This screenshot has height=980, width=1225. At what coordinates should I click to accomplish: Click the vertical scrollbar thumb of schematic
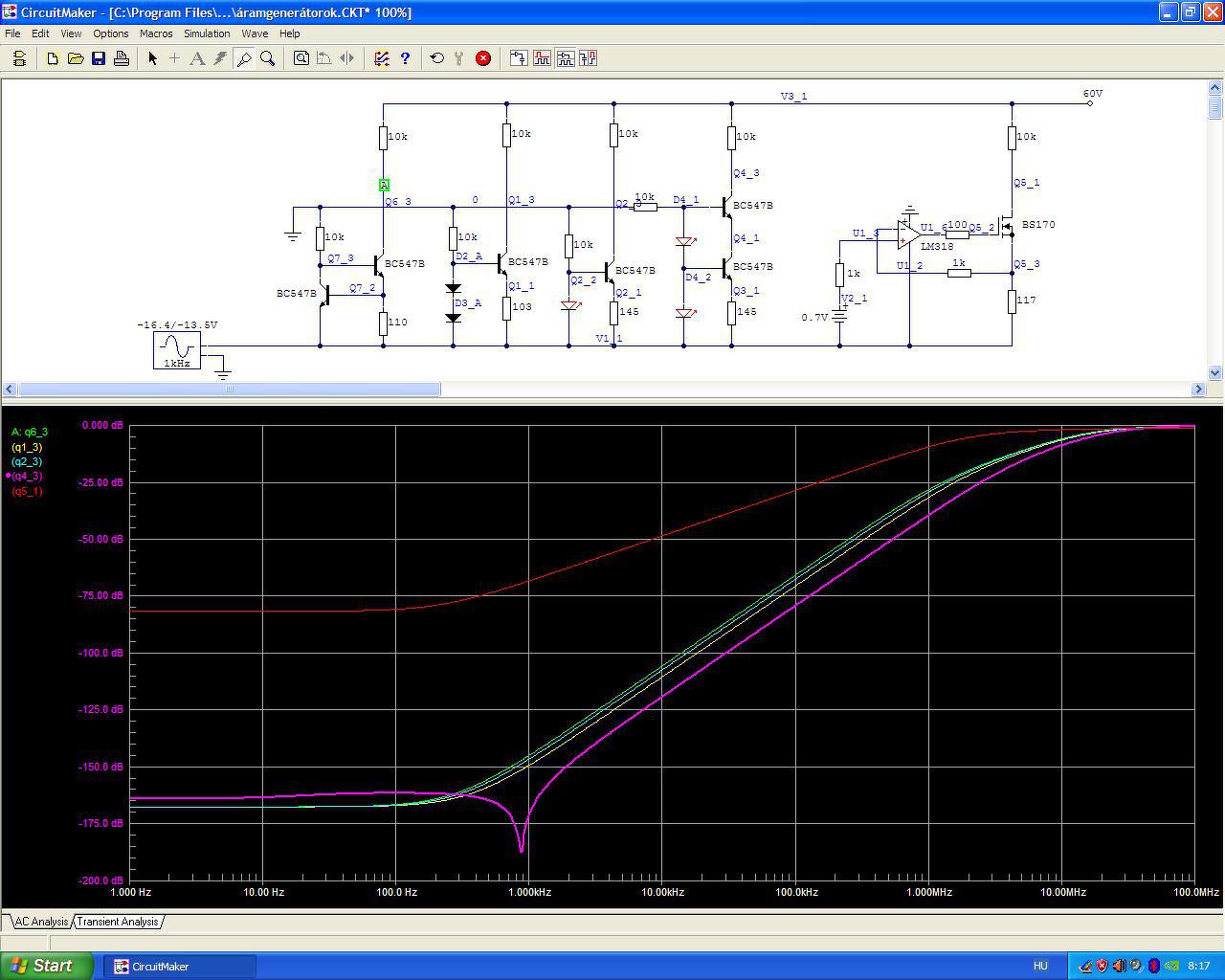(x=1215, y=106)
